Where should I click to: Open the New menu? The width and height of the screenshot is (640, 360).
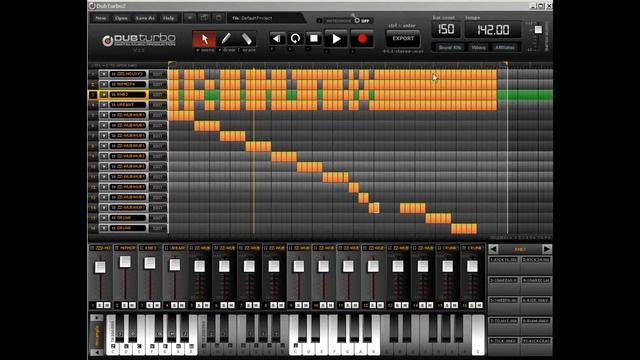[x=100, y=18]
